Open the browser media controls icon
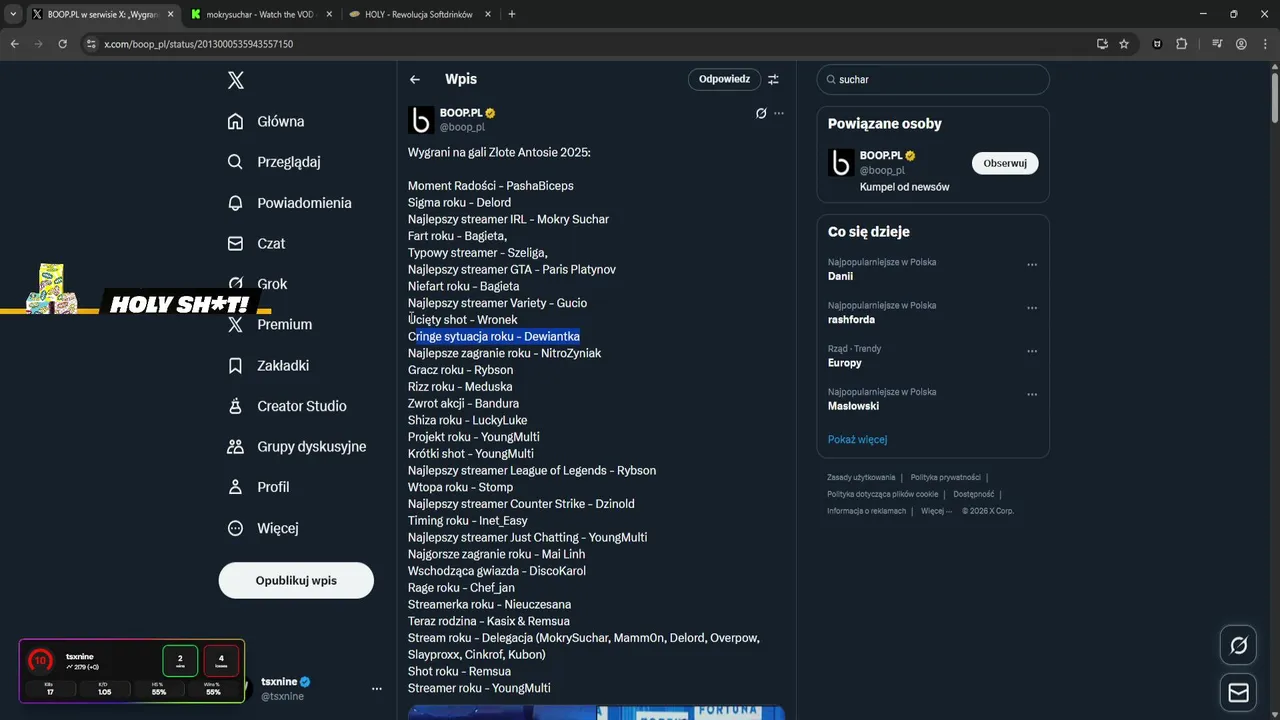This screenshot has height=720, width=1280. pyautogui.click(x=1217, y=44)
